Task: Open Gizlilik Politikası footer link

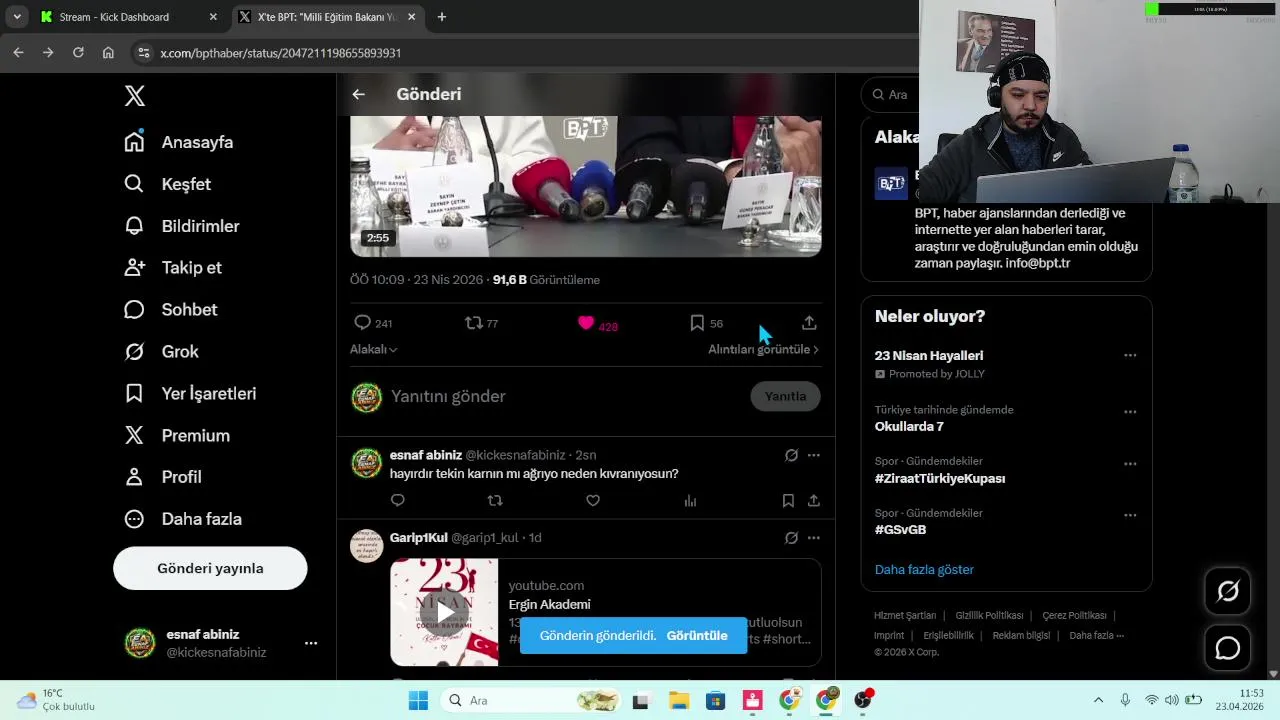Action: pyautogui.click(x=989, y=616)
